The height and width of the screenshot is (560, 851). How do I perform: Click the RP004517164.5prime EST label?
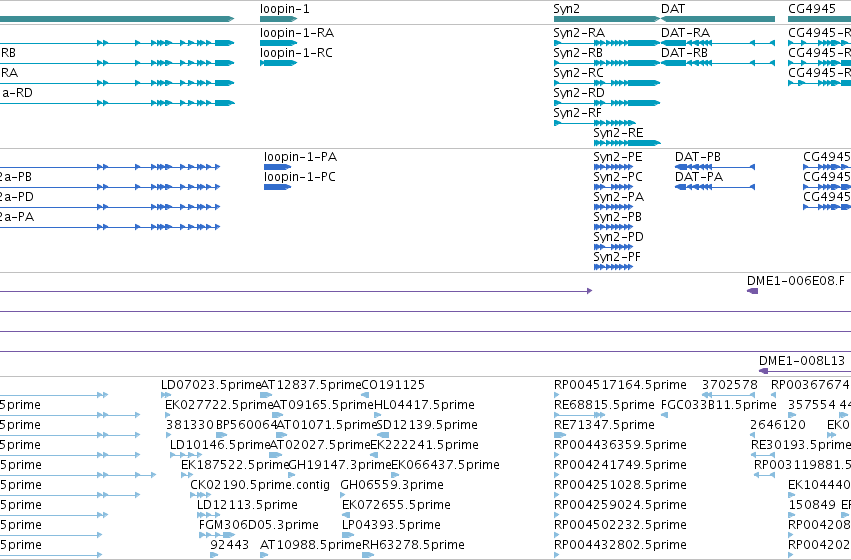(x=620, y=385)
